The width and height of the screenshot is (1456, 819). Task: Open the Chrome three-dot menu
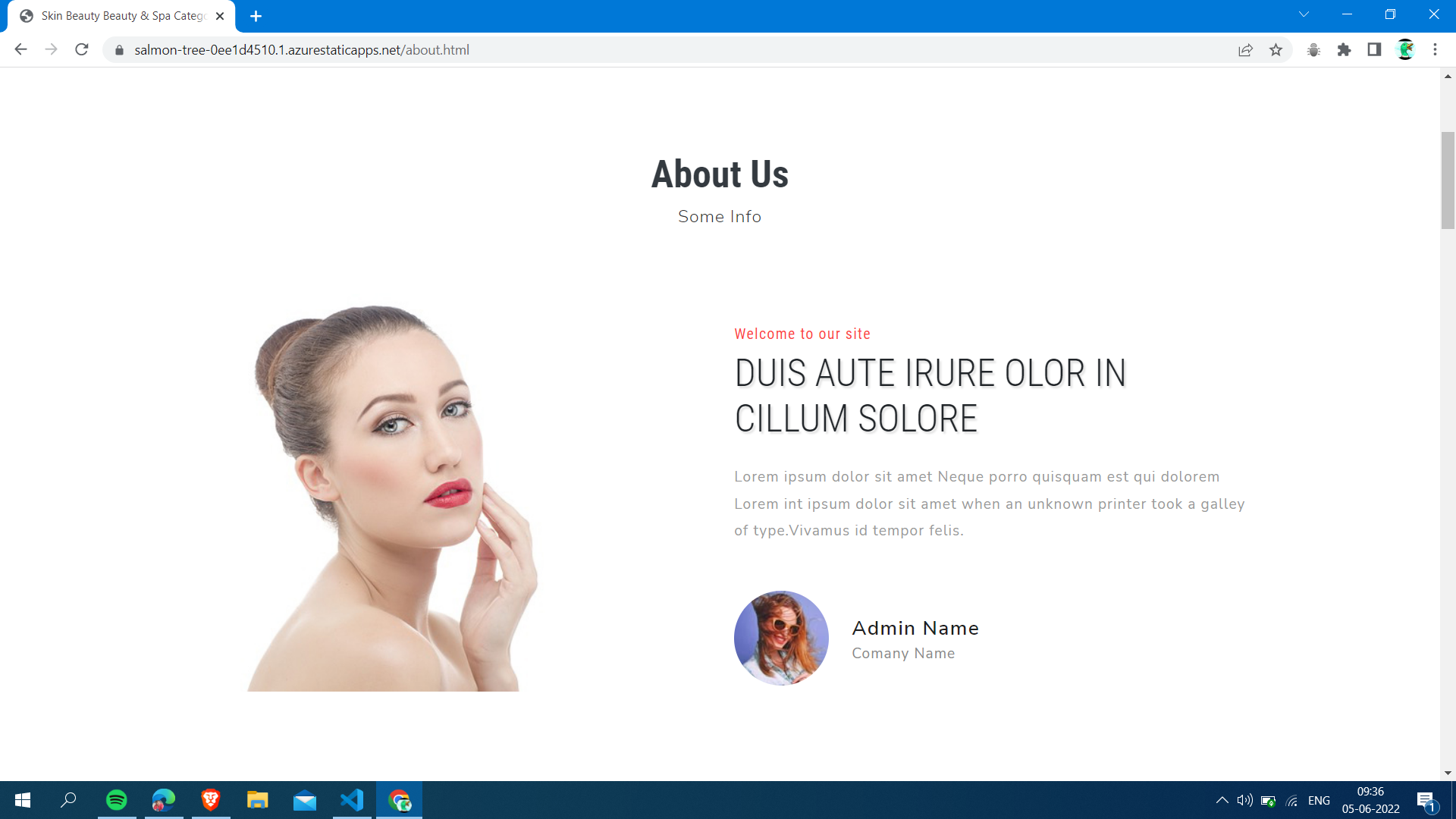(x=1435, y=49)
